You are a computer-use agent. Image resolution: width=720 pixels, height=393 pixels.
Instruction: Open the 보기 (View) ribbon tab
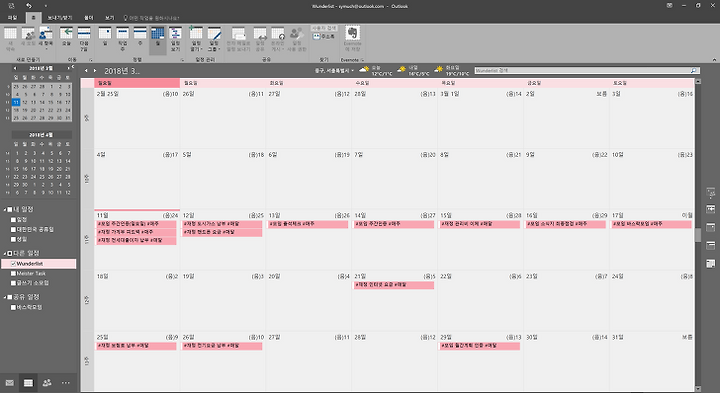tap(109, 18)
